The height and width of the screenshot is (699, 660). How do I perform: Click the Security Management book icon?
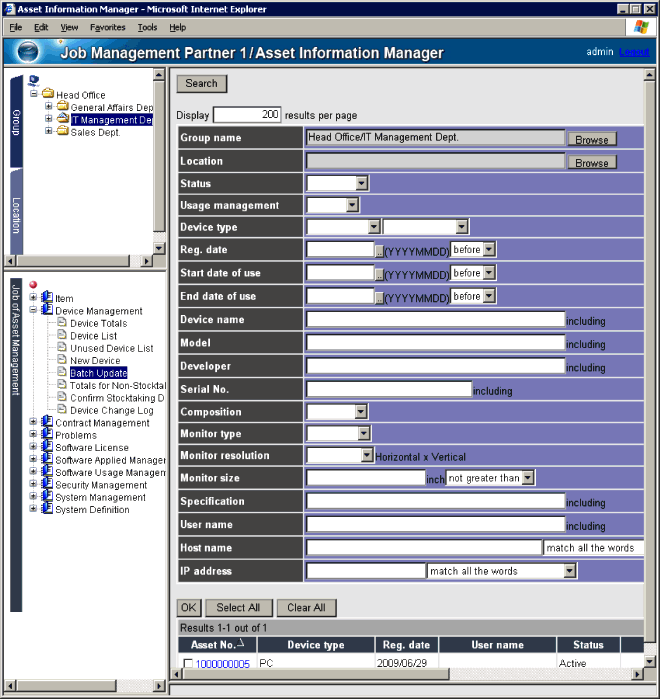pyautogui.click(x=47, y=485)
